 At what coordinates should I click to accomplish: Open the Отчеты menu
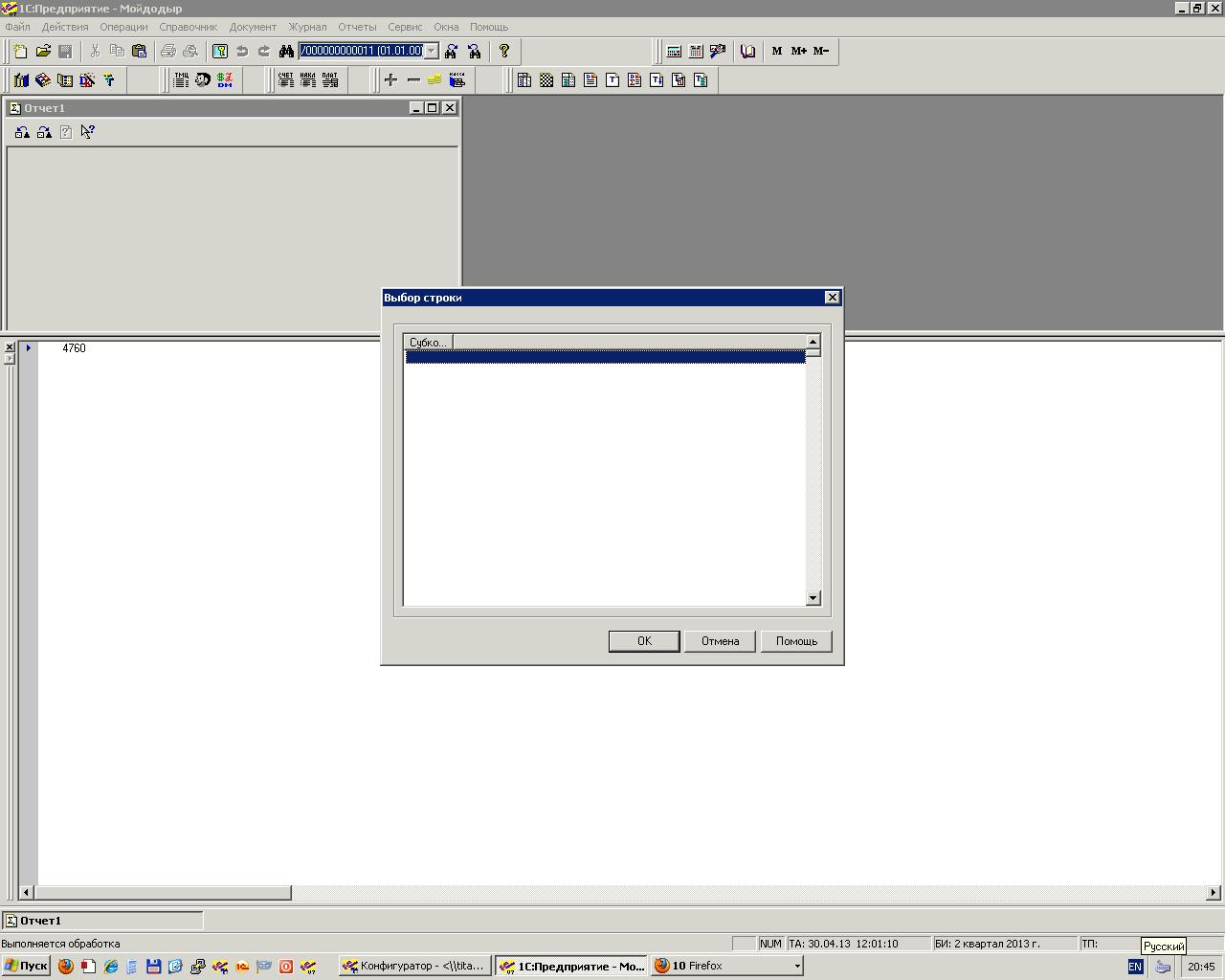[x=357, y=27]
